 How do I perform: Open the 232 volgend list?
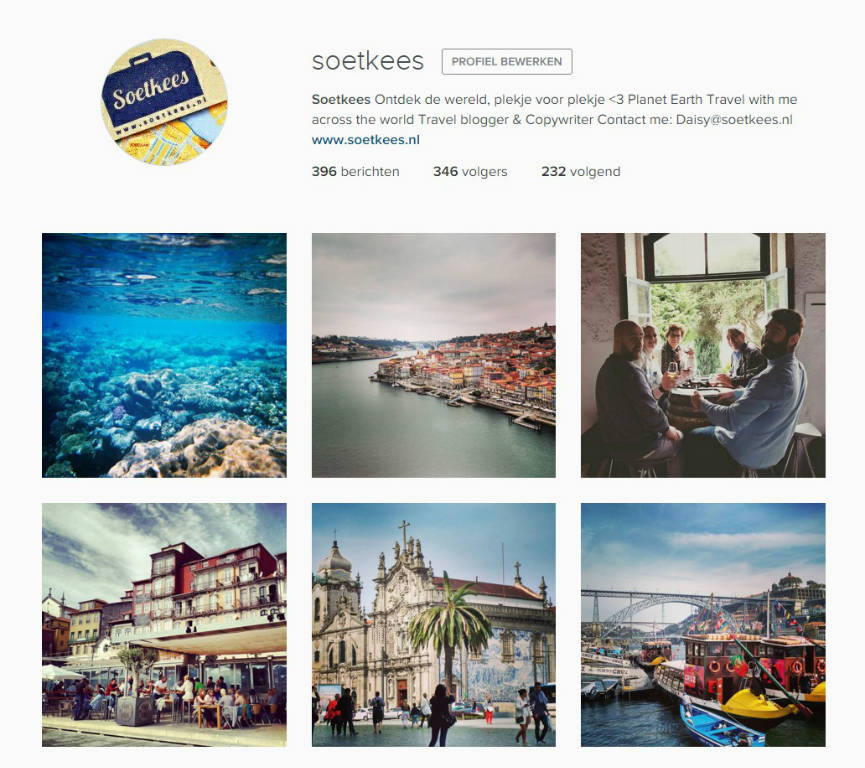[581, 172]
